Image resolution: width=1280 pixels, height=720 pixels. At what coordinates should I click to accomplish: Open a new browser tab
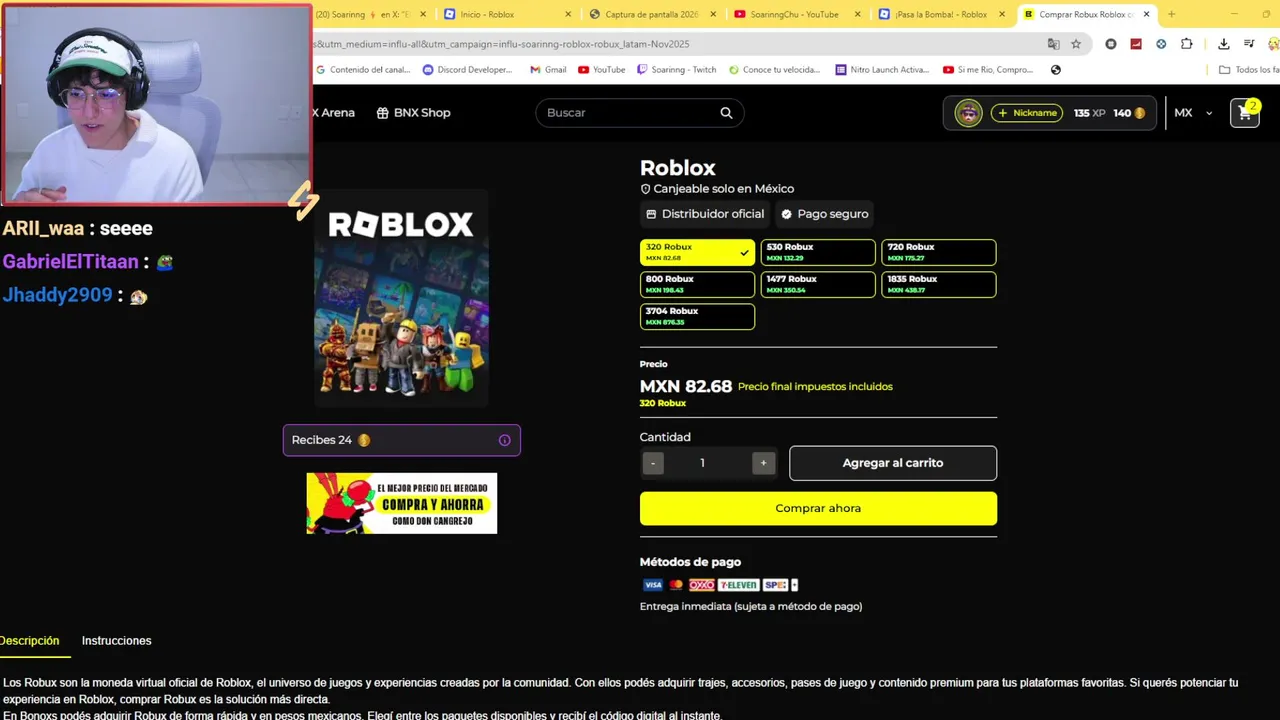point(1171,14)
